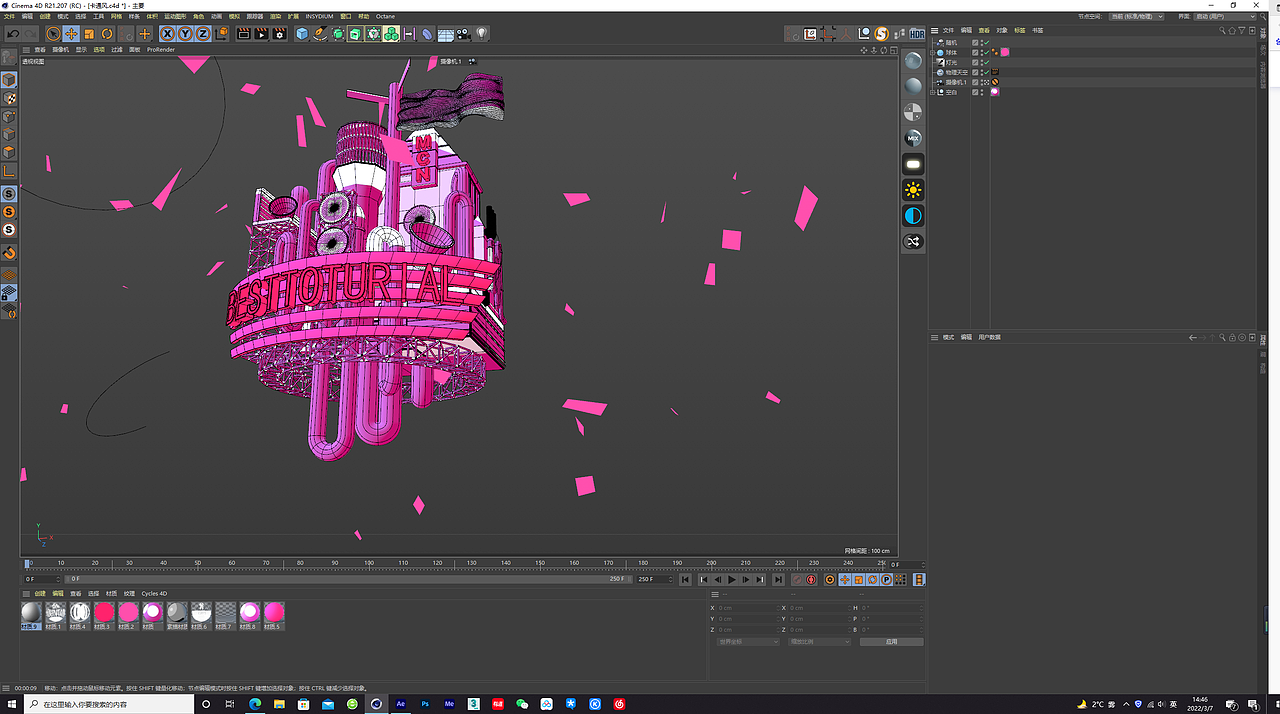
Task: Click the Windows Start button
Action: coord(11,704)
